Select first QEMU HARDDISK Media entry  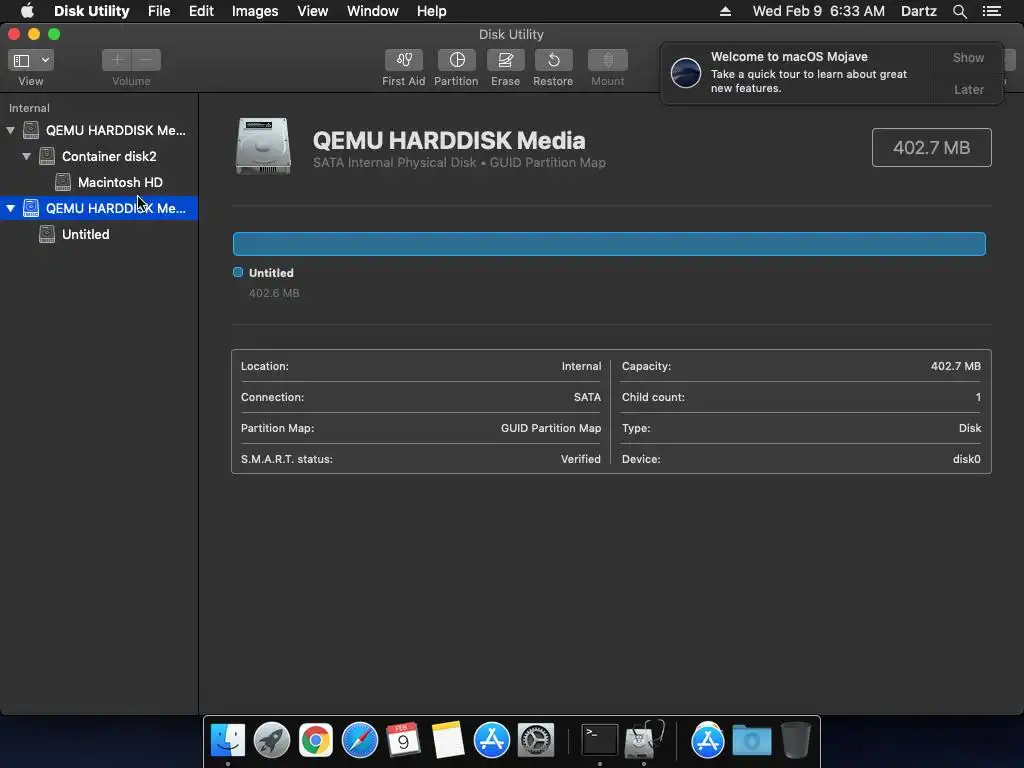pos(116,131)
